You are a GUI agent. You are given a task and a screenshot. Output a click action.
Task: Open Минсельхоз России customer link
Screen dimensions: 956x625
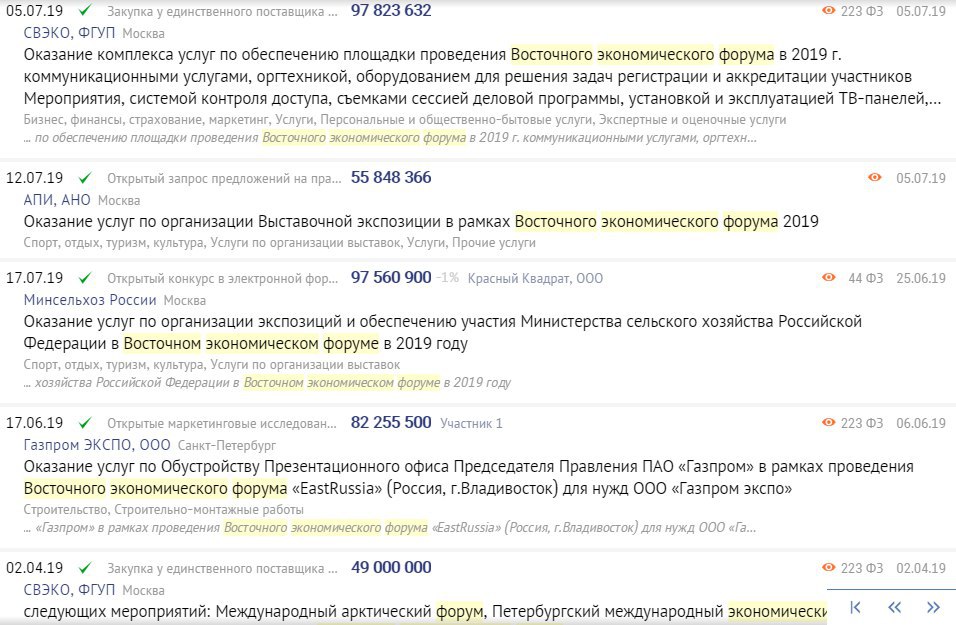[90, 300]
